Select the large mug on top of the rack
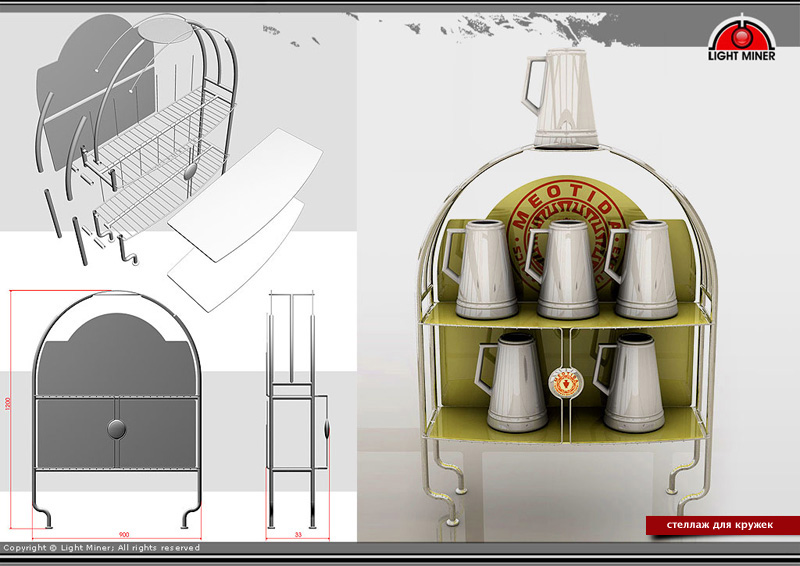The height and width of the screenshot is (566, 800). click(560, 98)
